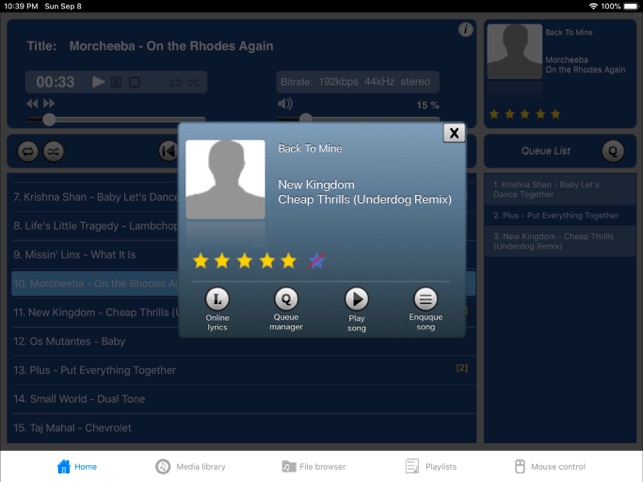Toggle the small shuffle icon in player display

[x=194, y=82]
